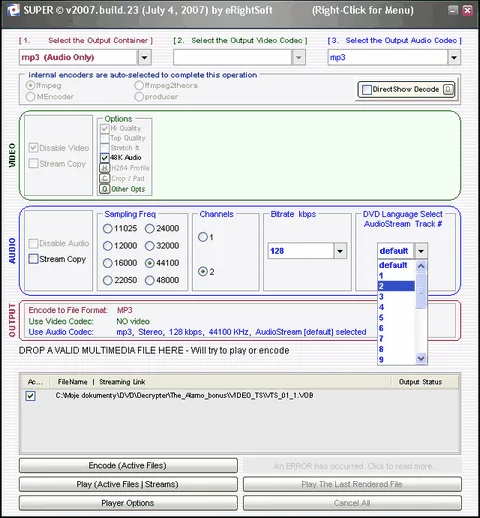Select the MEncoder radio button
The width and height of the screenshot is (480, 518).
pyautogui.click(x=30, y=97)
